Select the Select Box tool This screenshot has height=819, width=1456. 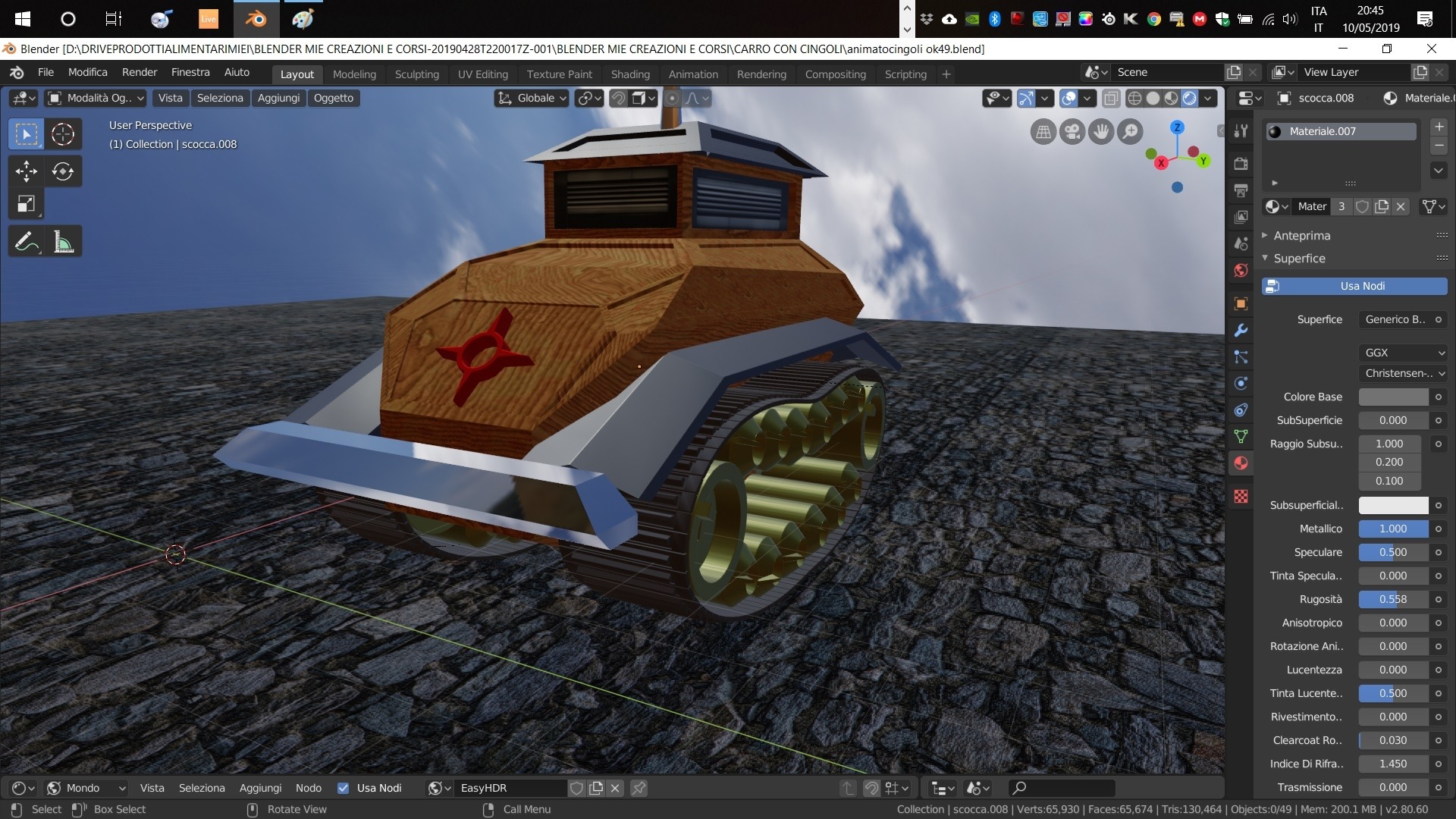pyautogui.click(x=27, y=135)
